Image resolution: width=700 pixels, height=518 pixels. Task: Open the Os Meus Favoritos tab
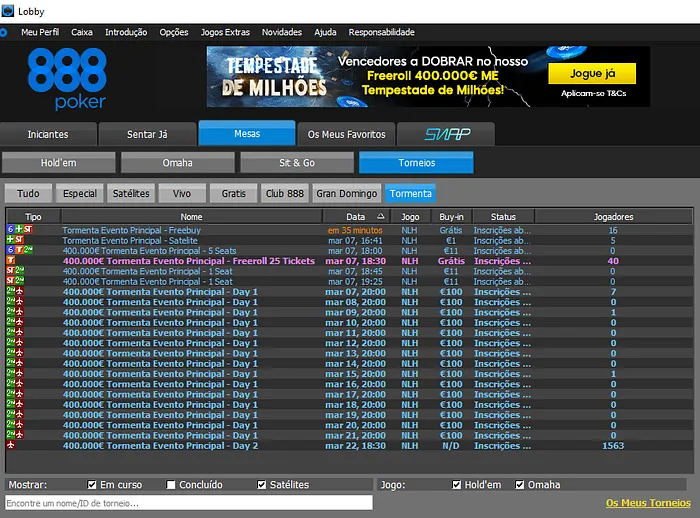pyautogui.click(x=346, y=134)
